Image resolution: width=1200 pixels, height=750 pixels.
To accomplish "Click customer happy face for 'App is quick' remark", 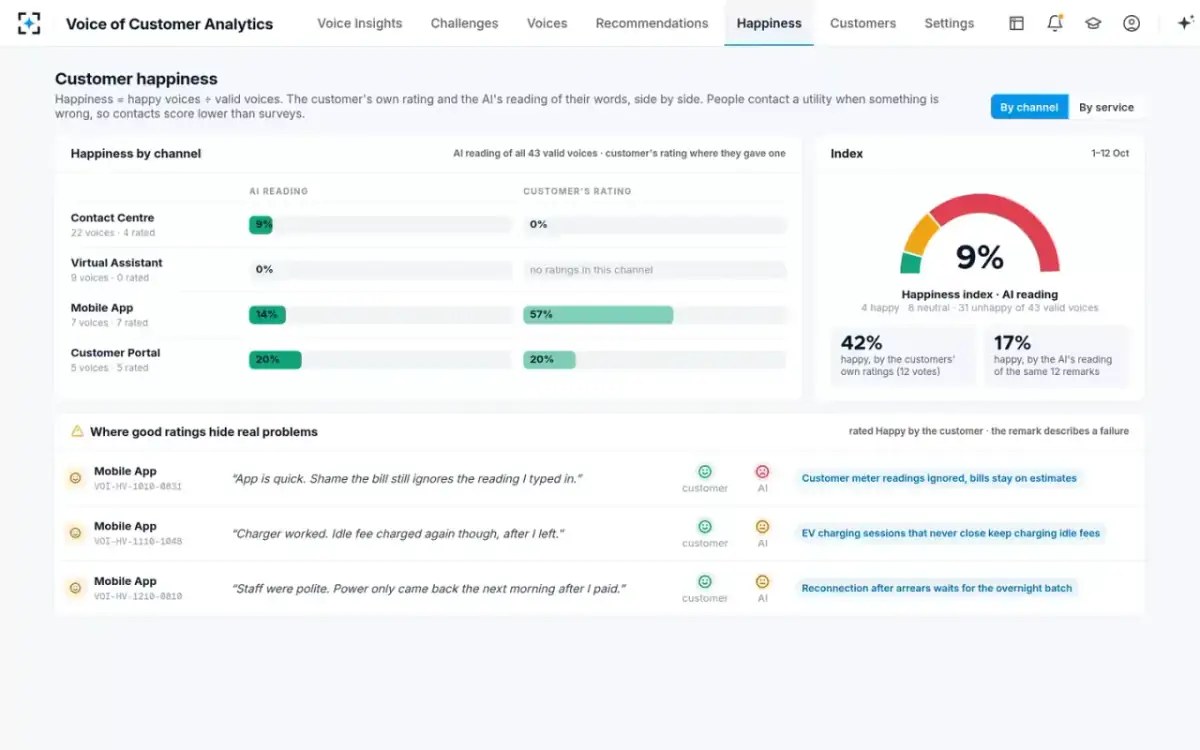I will (x=705, y=471).
